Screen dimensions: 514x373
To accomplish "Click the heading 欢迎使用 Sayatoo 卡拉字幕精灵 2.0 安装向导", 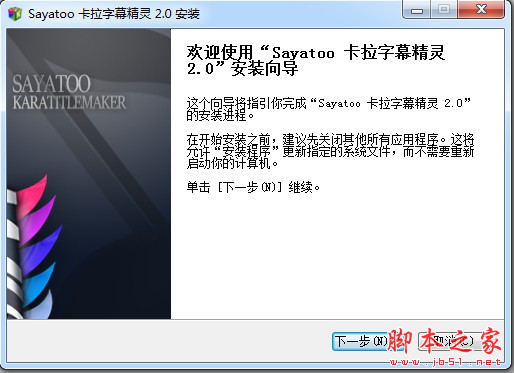I will click(x=316, y=60).
